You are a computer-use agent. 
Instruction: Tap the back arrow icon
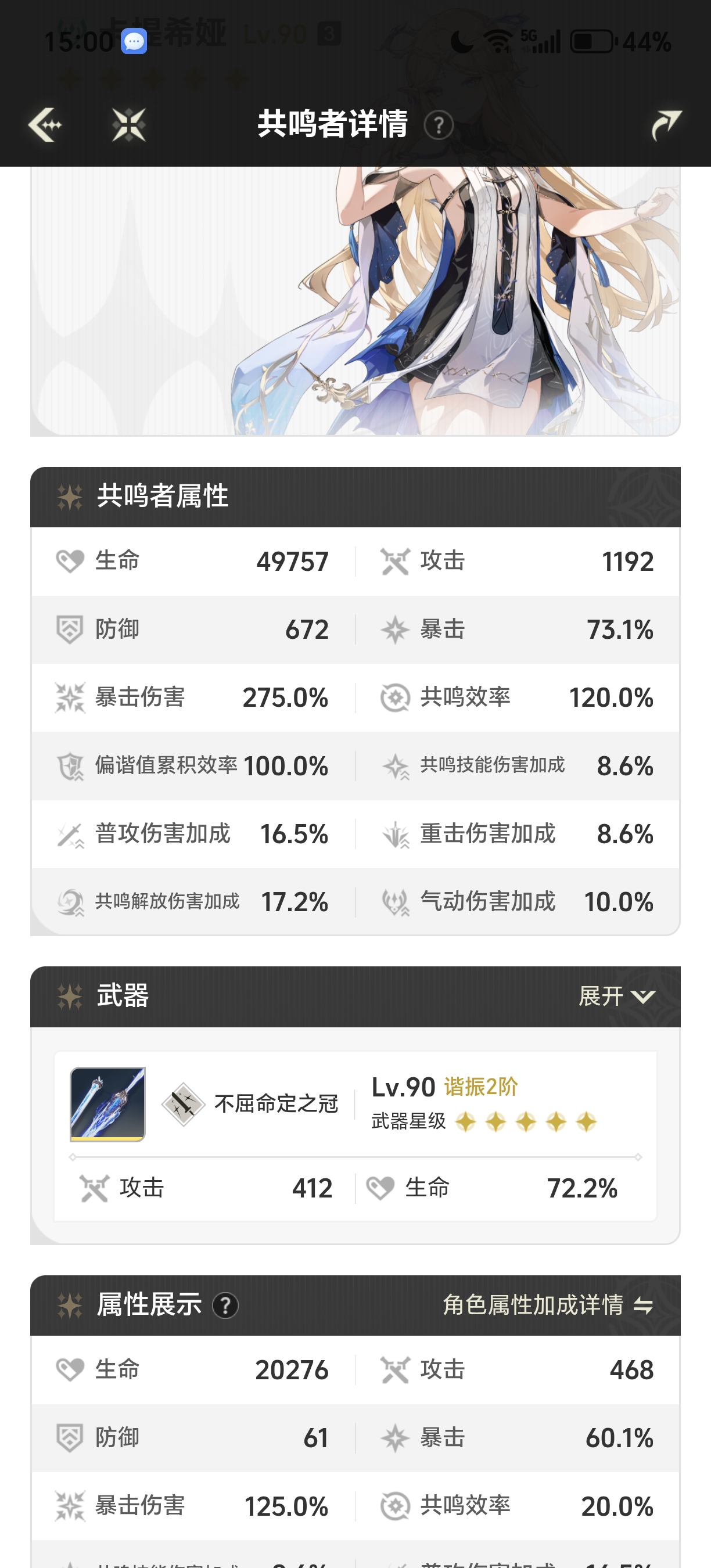click(45, 125)
